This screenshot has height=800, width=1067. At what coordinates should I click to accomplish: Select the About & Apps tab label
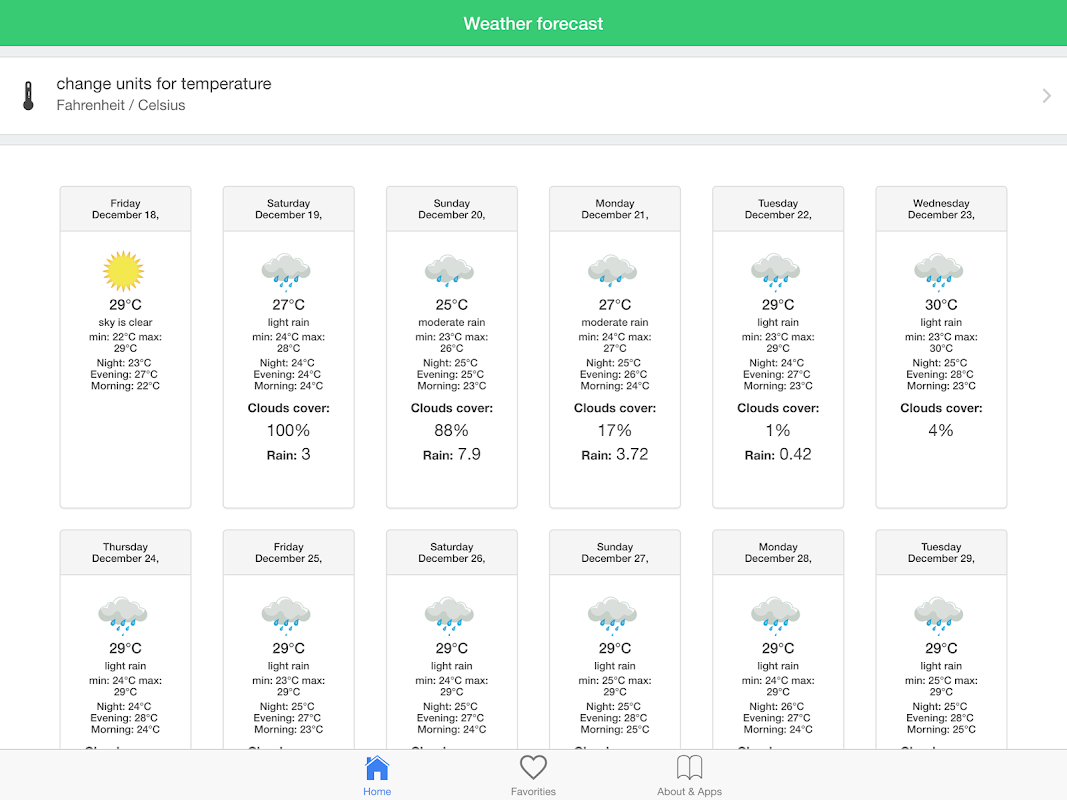coord(689,791)
